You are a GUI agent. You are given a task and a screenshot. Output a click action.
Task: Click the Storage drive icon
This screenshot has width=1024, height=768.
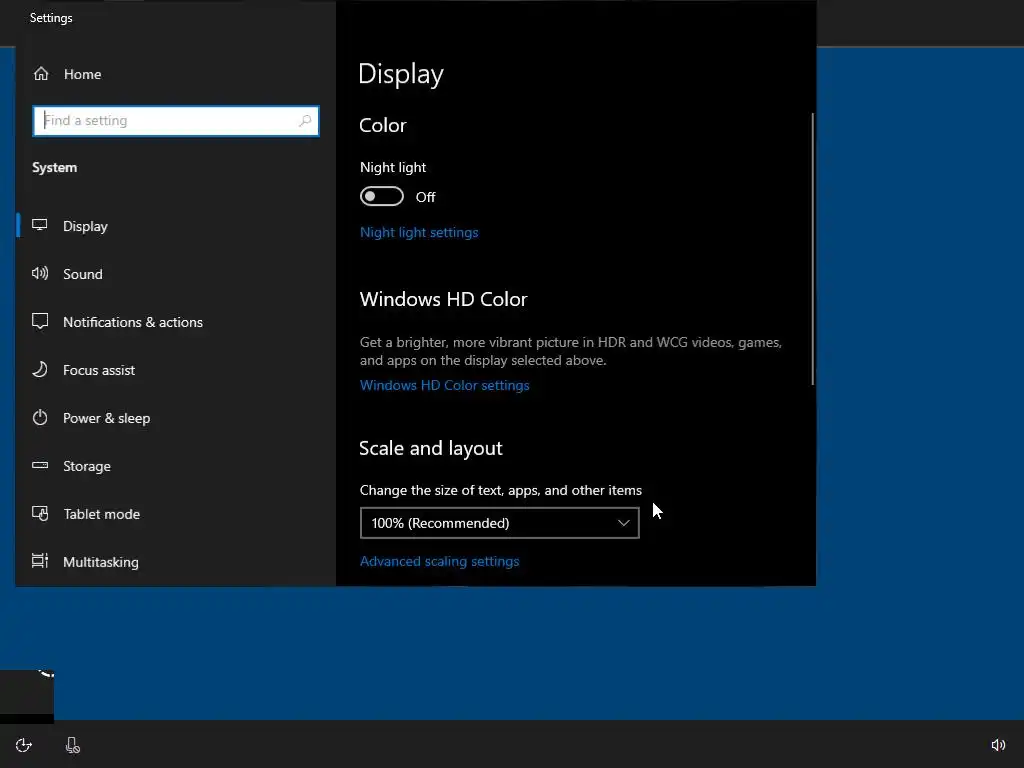pyautogui.click(x=40, y=465)
